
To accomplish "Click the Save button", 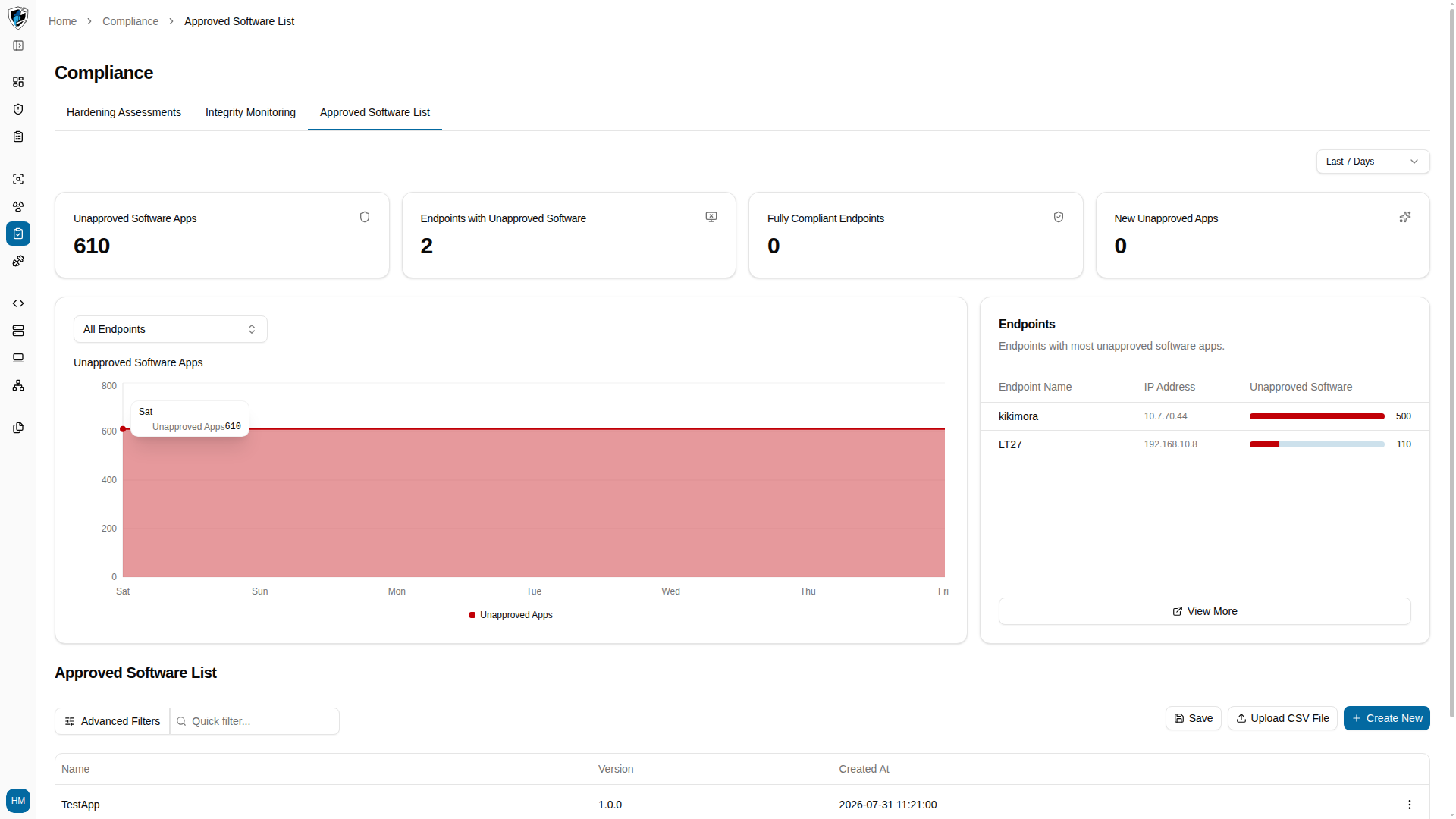I will click(1194, 718).
